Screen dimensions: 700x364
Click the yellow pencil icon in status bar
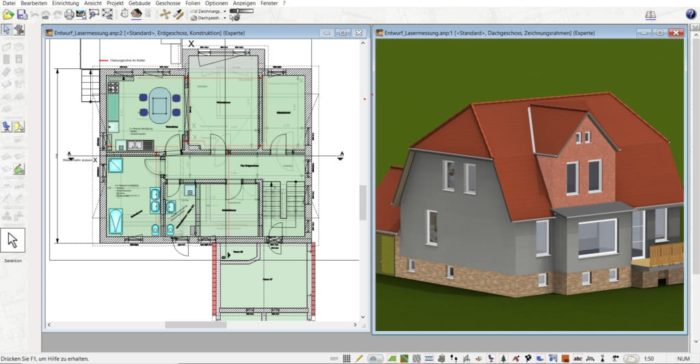point(359,358)
